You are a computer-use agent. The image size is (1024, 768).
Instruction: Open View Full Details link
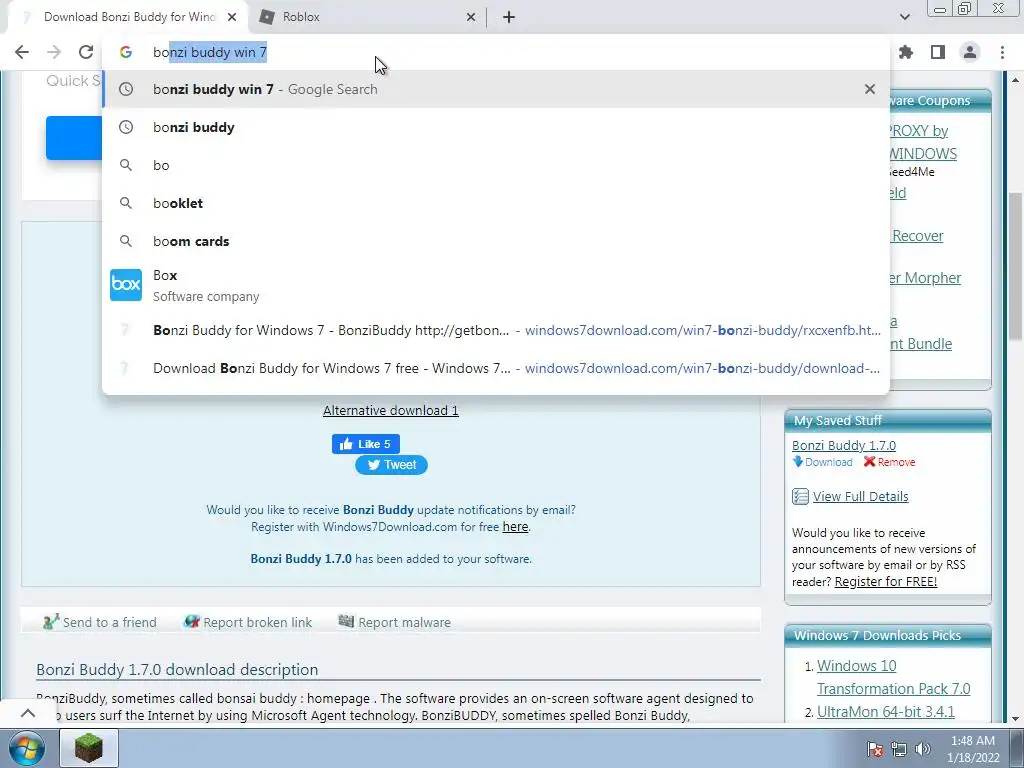pyautogui.click(x=860, y=496)
